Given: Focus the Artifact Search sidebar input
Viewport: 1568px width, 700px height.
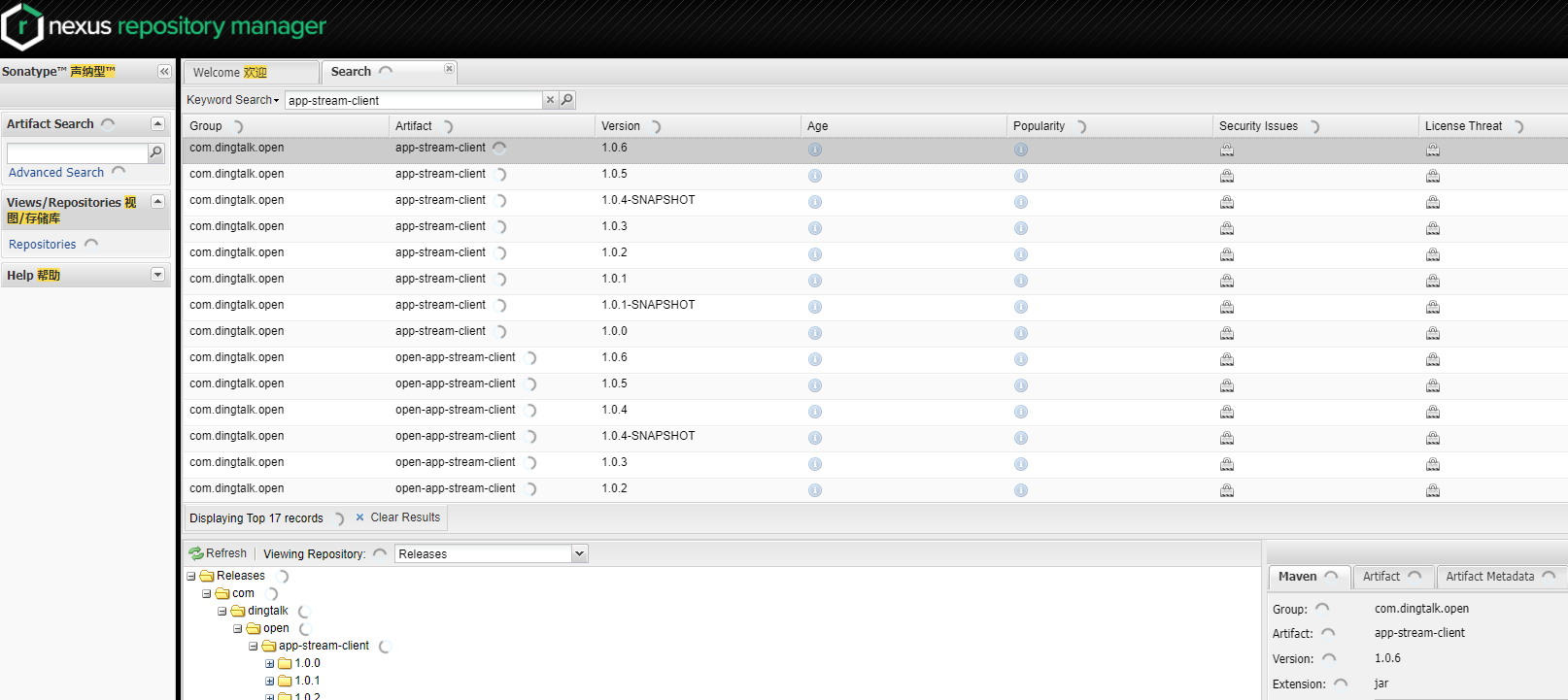Looking at the screenshot, I should click(x=78, y=153).
